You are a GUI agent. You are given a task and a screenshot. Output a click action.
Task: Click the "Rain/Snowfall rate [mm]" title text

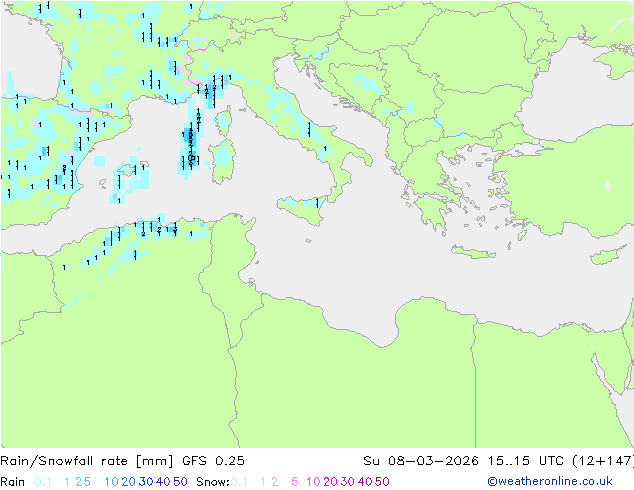(x=87, y=461)
